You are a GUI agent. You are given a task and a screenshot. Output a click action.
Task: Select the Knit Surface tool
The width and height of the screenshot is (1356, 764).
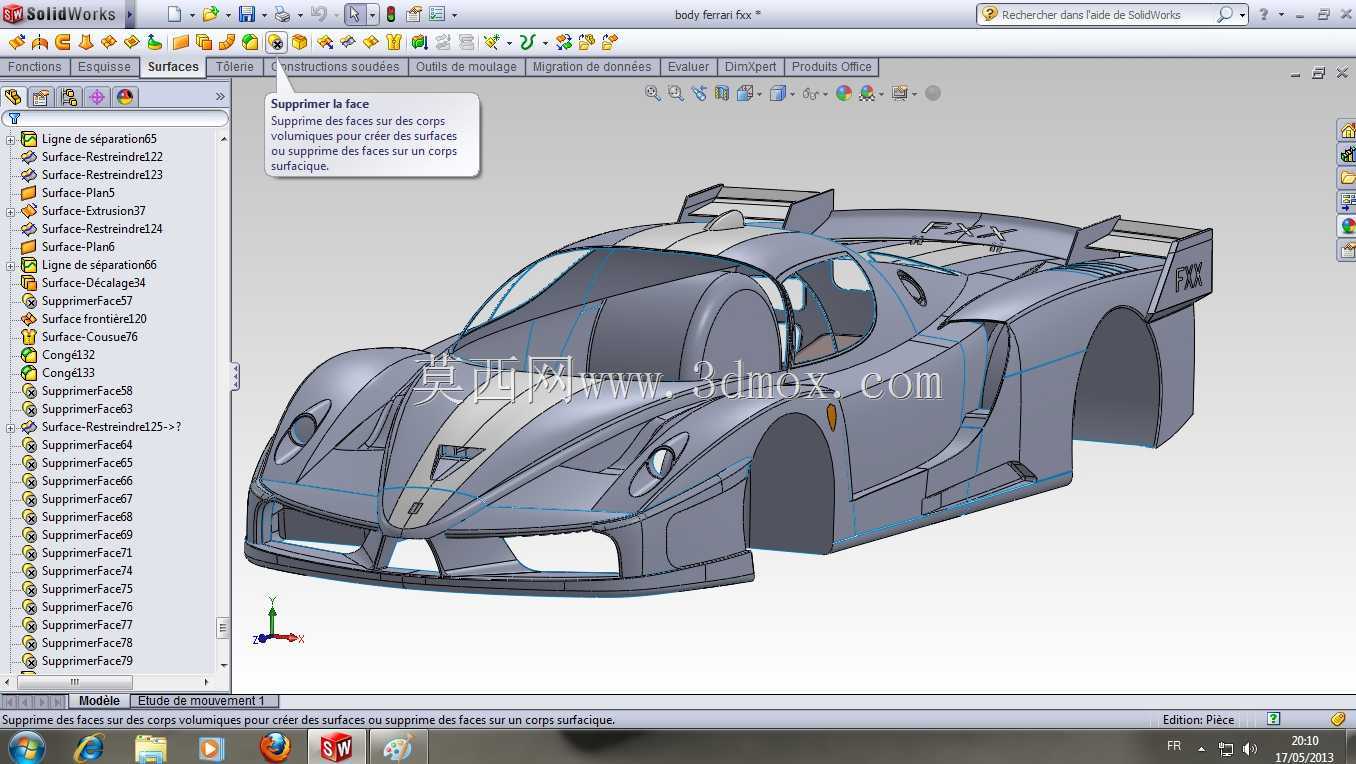coord(394,42)
